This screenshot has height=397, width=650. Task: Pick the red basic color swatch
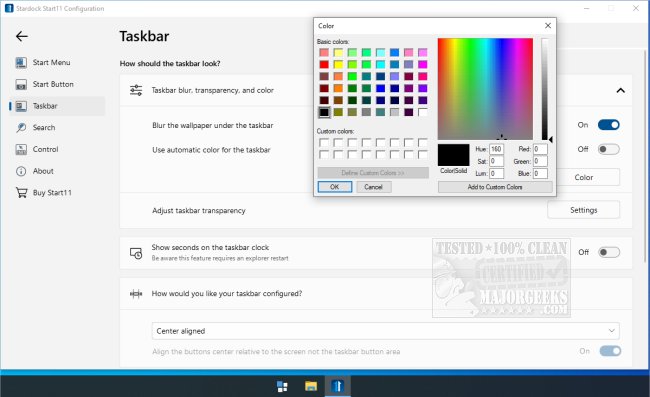[x=324, y=64]
